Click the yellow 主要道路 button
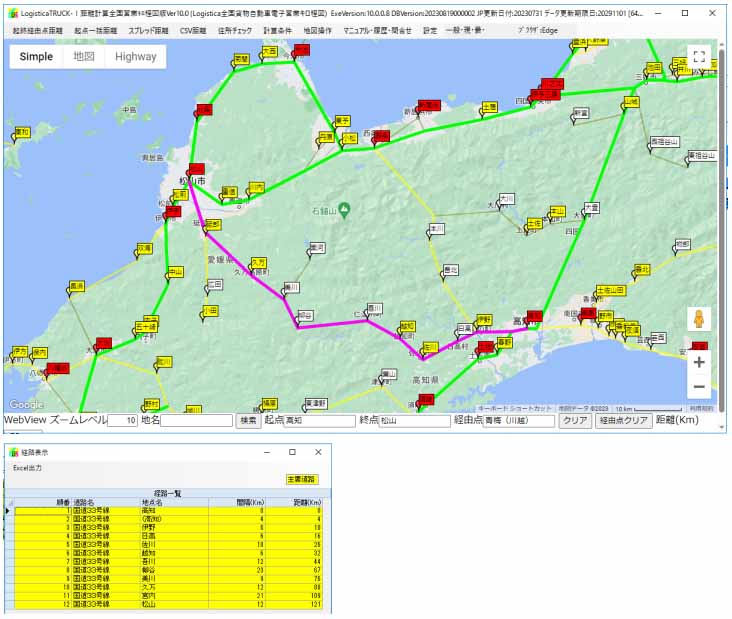Image resolution: width=732 pixels, height=619 pixels. point(302,479)
